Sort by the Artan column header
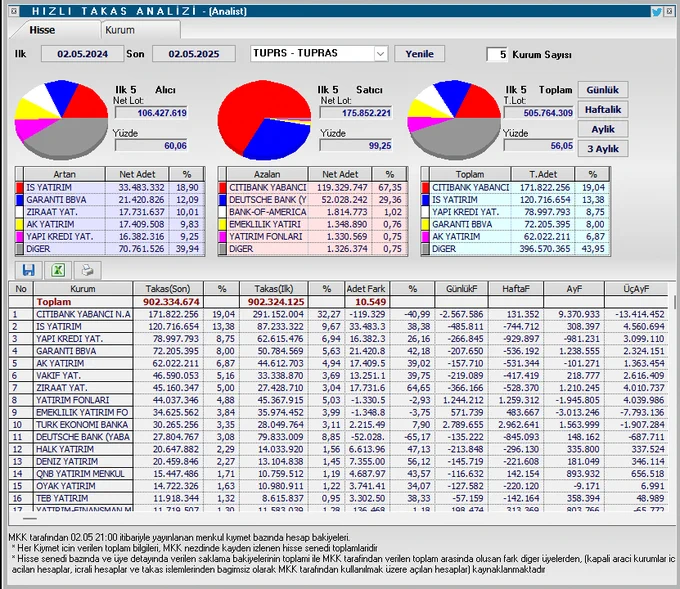Viewport: 680px width, 589px height. (64, 174)
